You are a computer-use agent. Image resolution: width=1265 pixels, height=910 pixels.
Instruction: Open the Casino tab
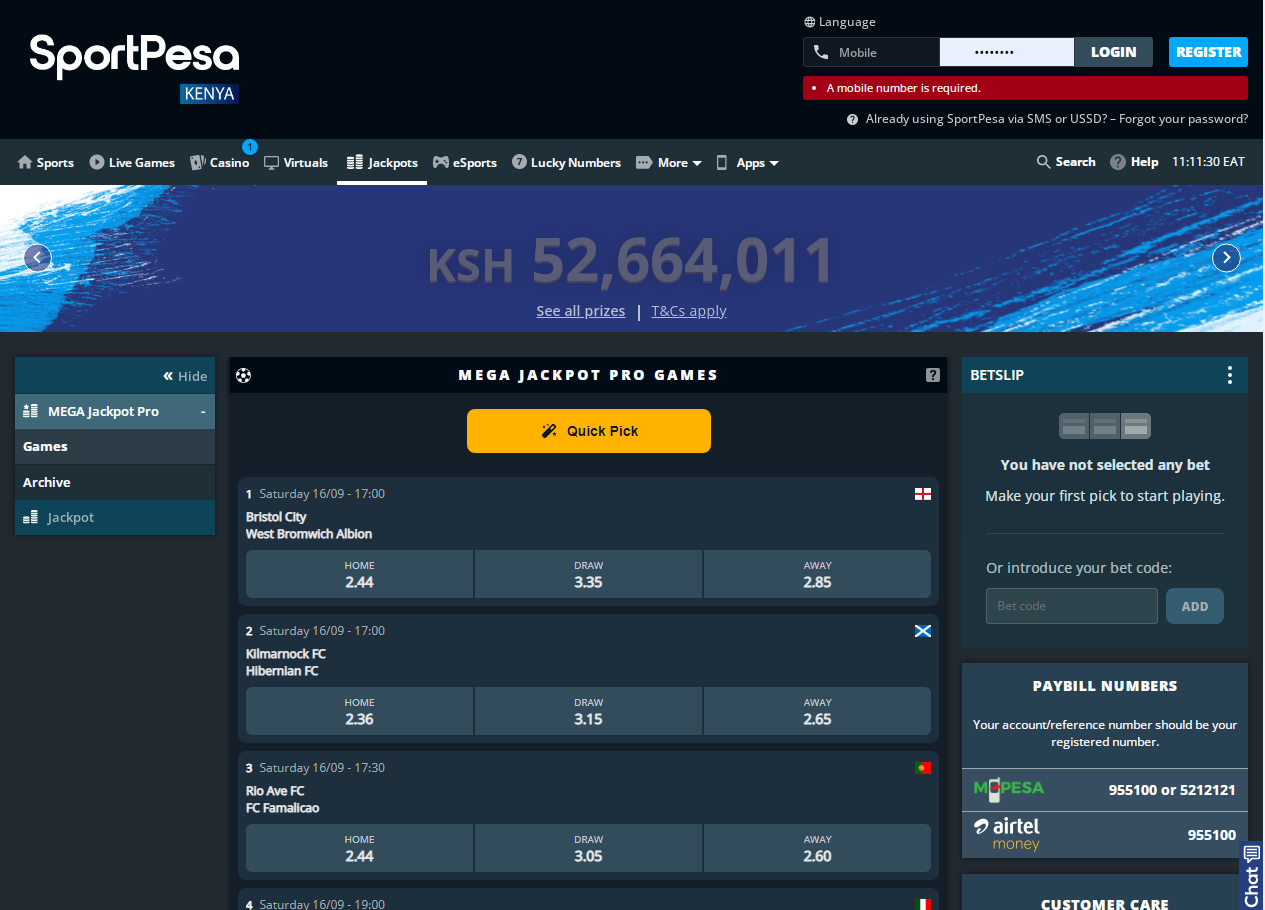coord(220,162)
